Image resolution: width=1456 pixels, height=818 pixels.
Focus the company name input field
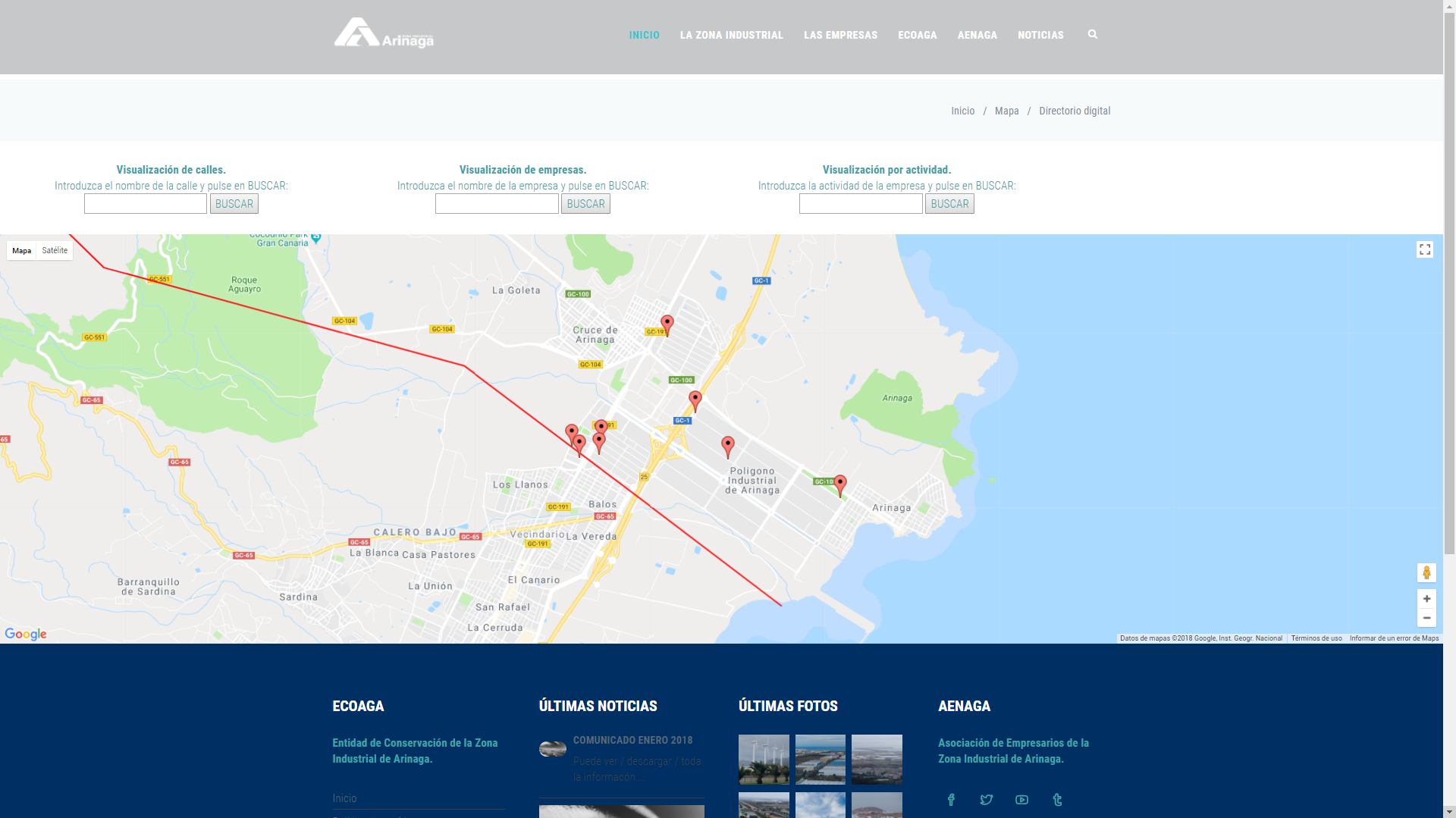pyautogui.click(x=497, y=204)
